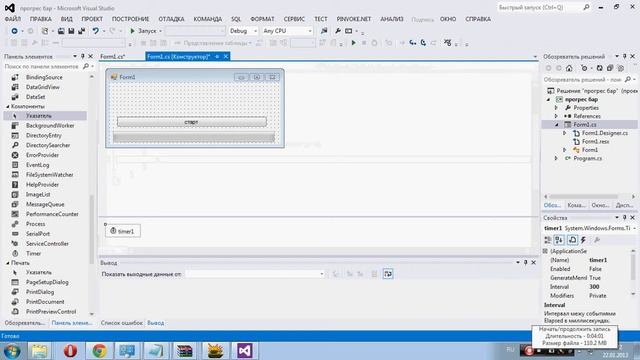
Task: Select the Timer component in toolbox
Action: (x=33, y=253)
